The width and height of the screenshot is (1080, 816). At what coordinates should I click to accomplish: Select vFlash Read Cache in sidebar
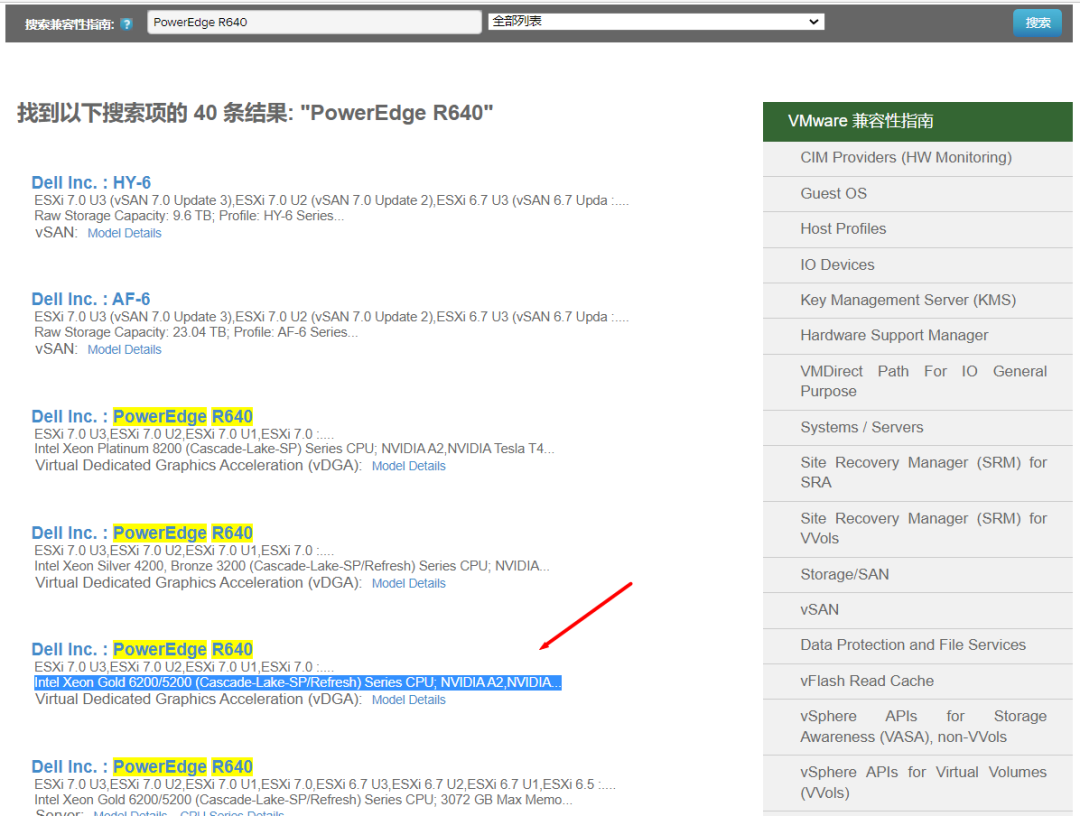click(x=917, y=681)
